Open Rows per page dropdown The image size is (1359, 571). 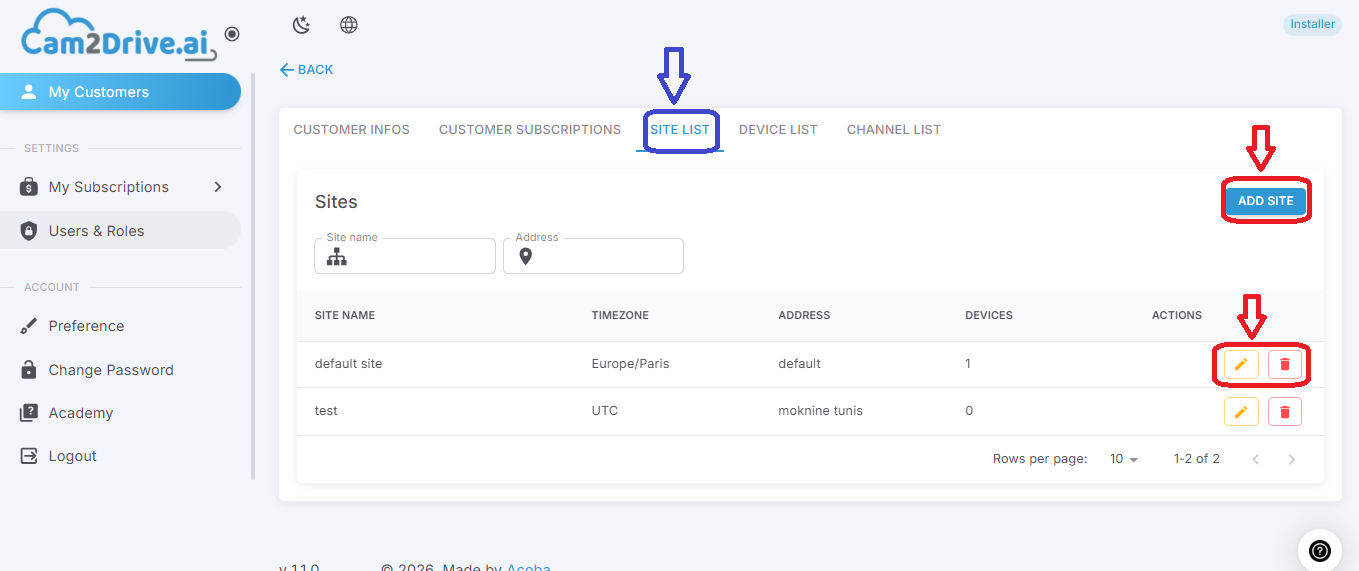pos(1124,459)
